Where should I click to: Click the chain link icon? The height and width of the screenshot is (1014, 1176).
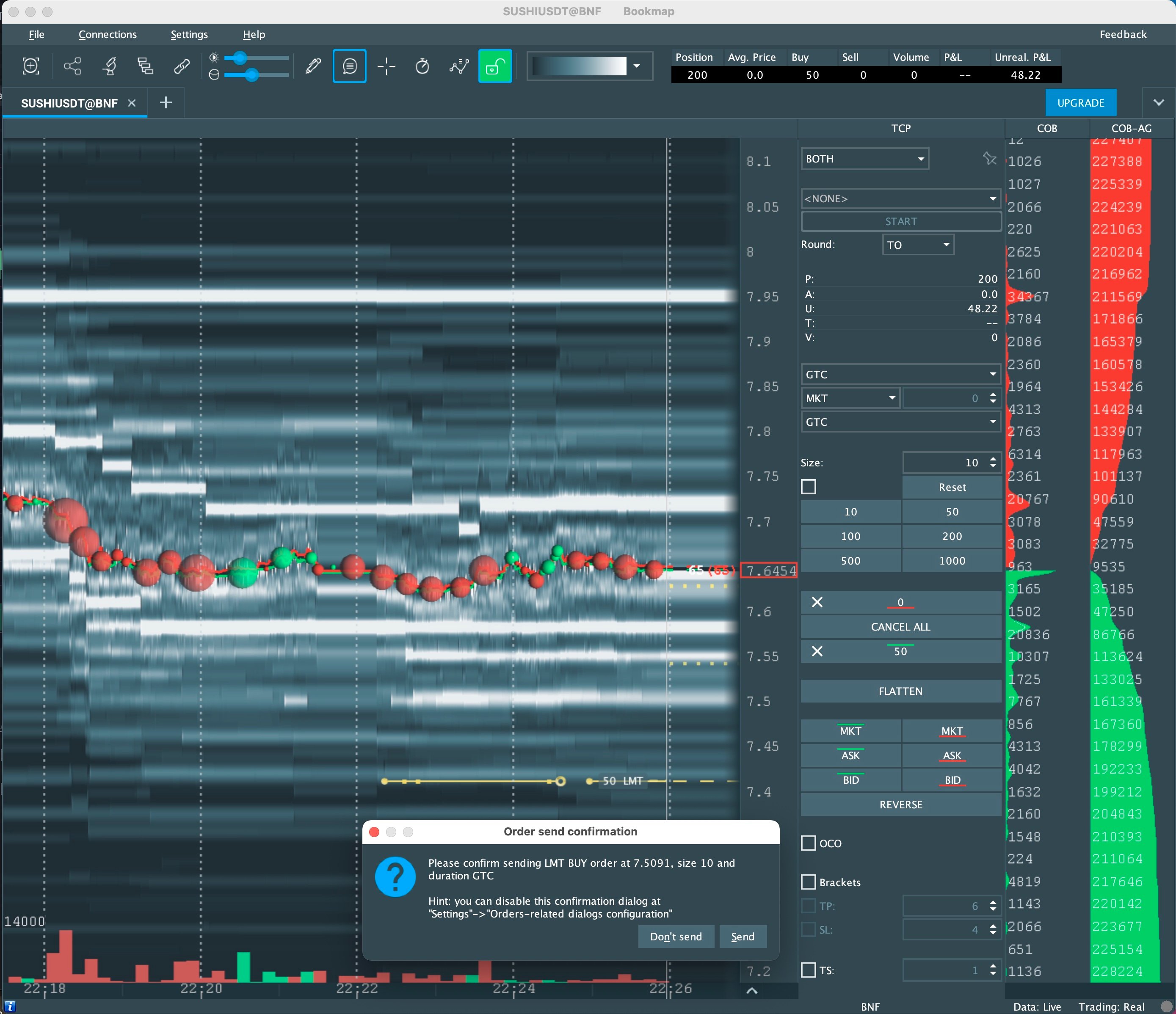pos(182,66)
